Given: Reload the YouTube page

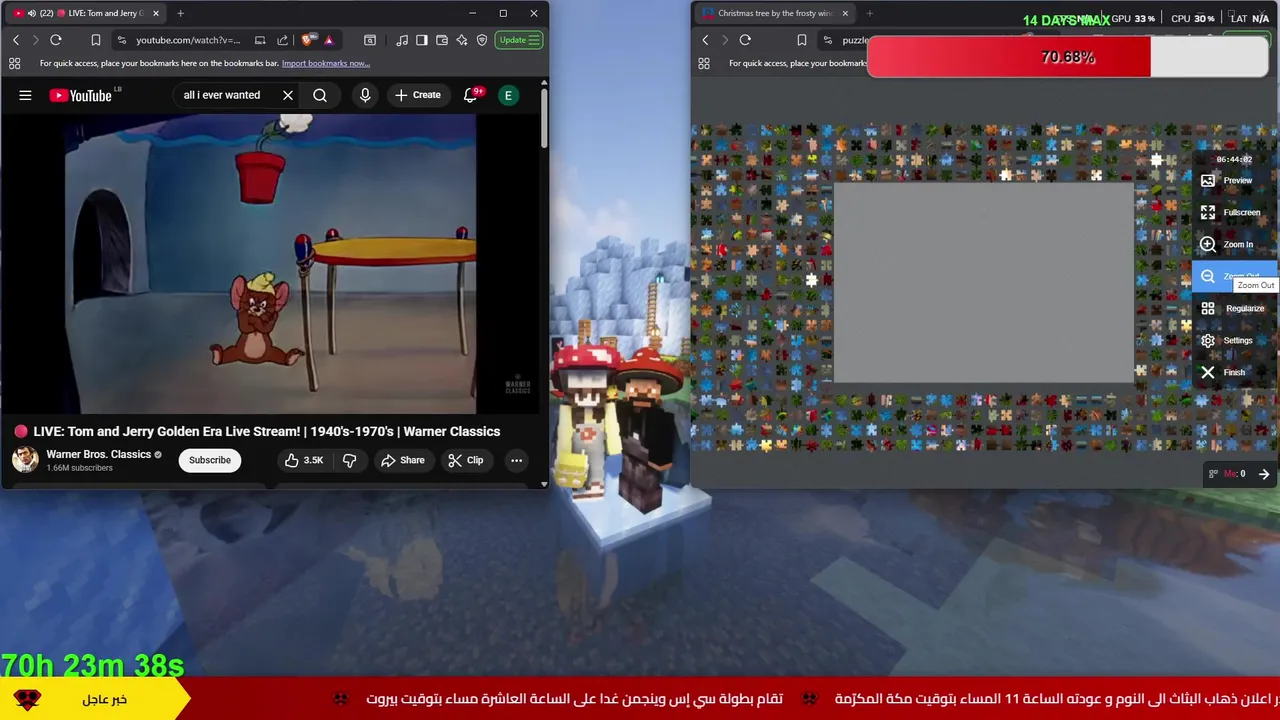Looking at the screenshot, I should tap(56, 40).
